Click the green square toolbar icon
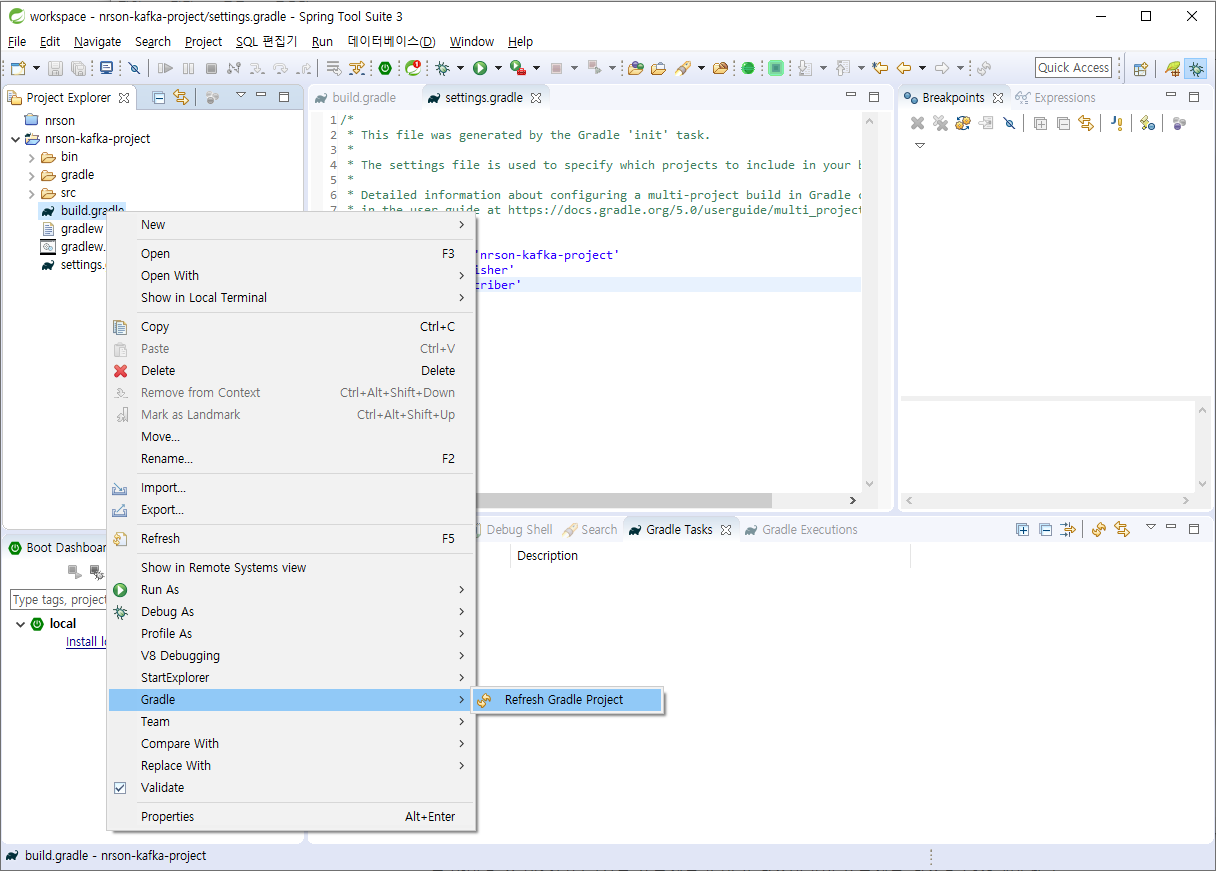The image size is (1216, 871). coord(776,68)
